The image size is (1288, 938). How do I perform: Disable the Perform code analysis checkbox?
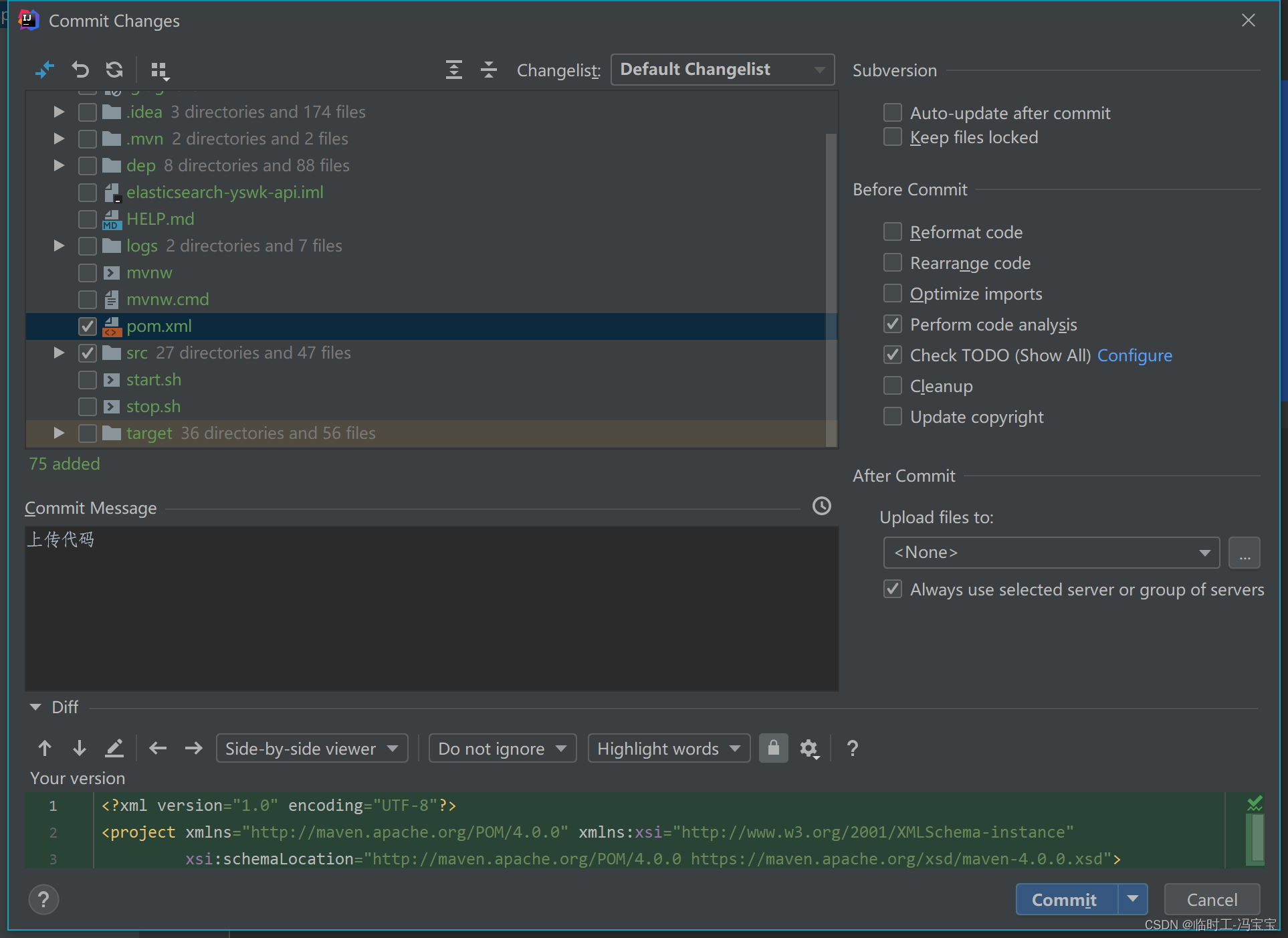(893, 324)
